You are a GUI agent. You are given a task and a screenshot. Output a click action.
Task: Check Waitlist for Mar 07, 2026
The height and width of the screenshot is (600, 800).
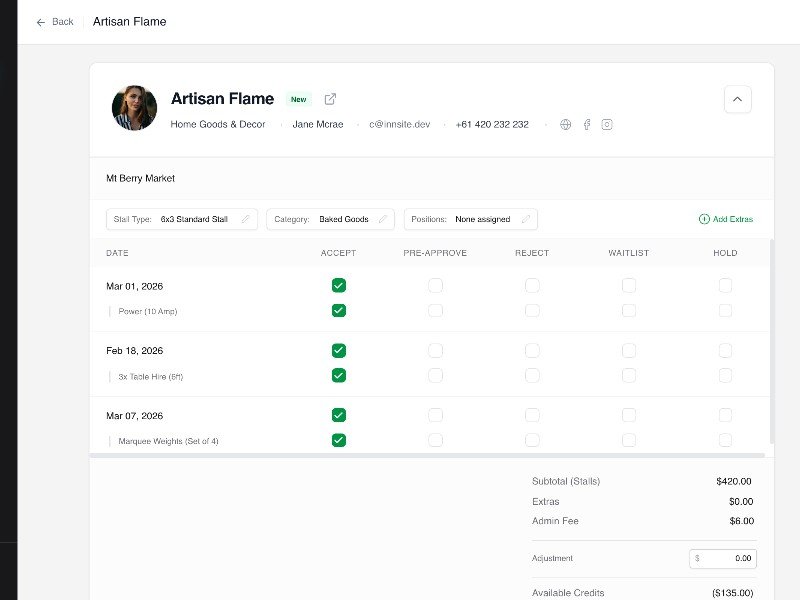(628, 416)
